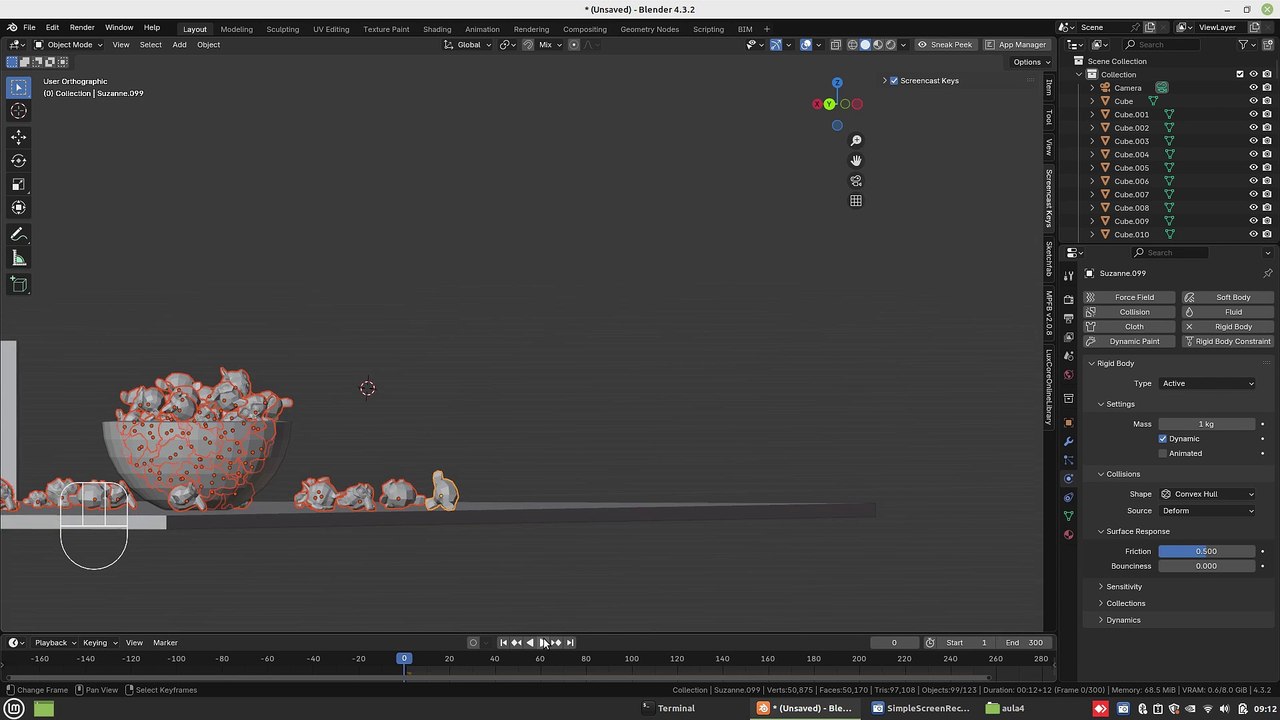1280x720 pixels.
Task: Open the Object properties tab icon
Action: 1068,422
